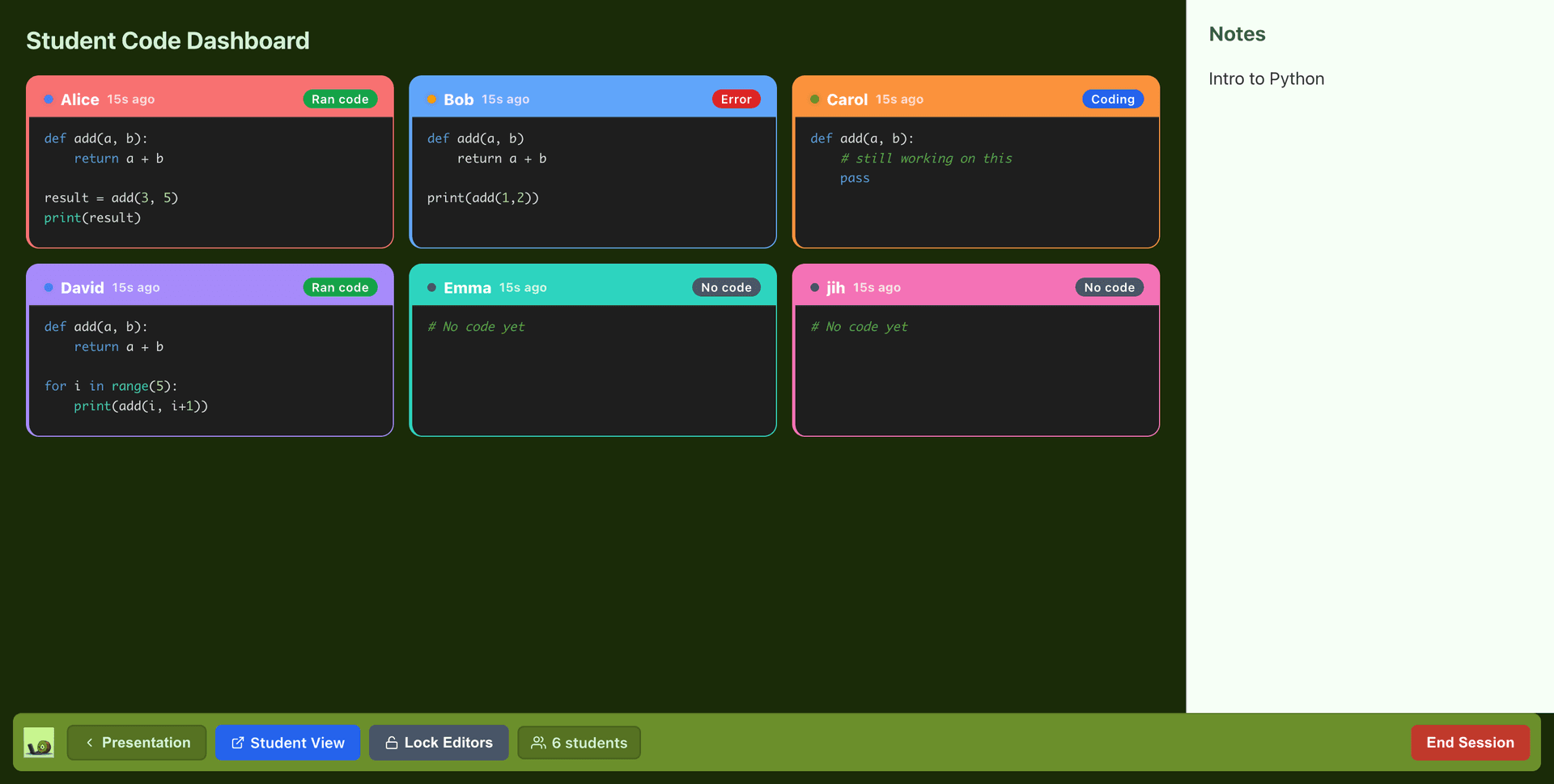
Task: Click the people icon beside 6 students
Action: (x=538, y=742)
